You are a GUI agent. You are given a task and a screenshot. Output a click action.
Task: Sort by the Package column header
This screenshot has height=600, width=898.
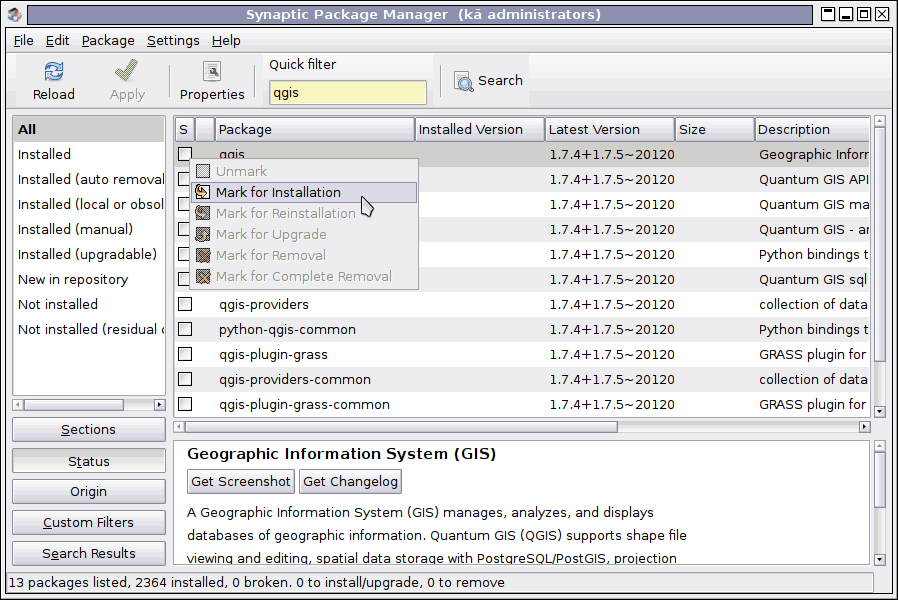pyautogui.click(x=314, y=129)
